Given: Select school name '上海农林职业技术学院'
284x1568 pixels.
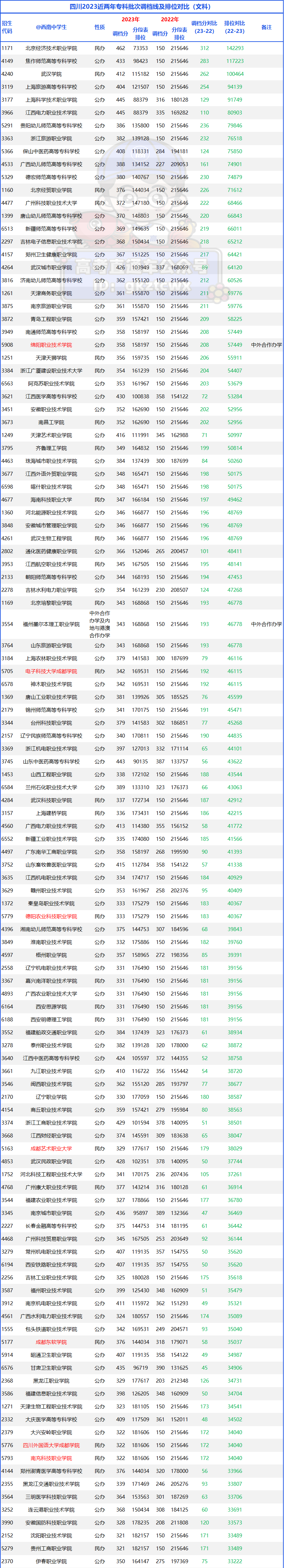Looking at the screenshot, I should 51,659.
